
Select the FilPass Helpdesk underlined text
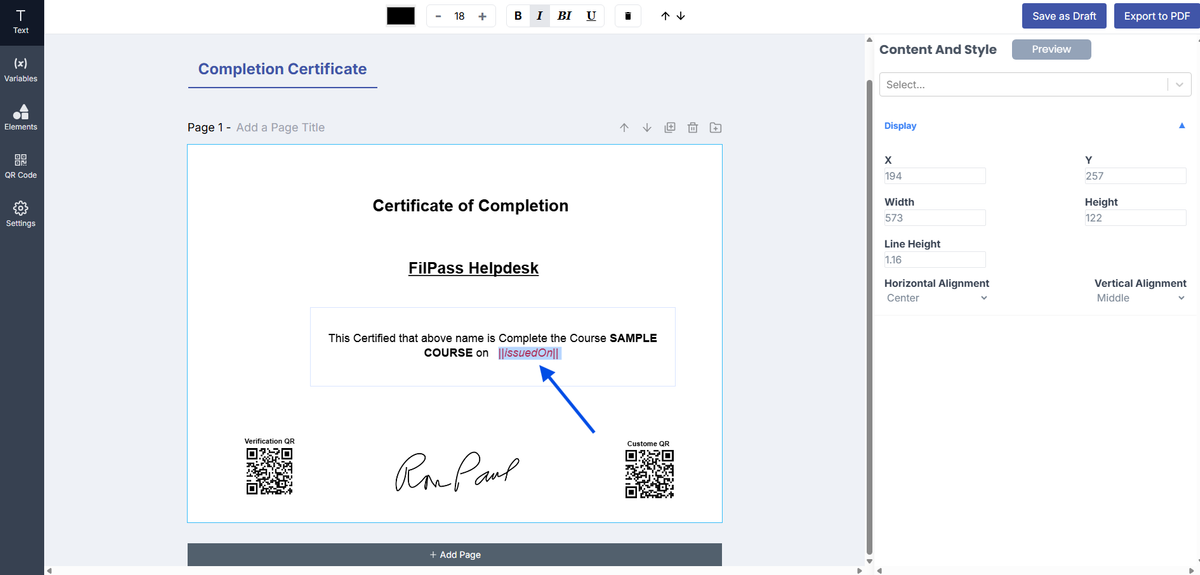pos(474,268)
